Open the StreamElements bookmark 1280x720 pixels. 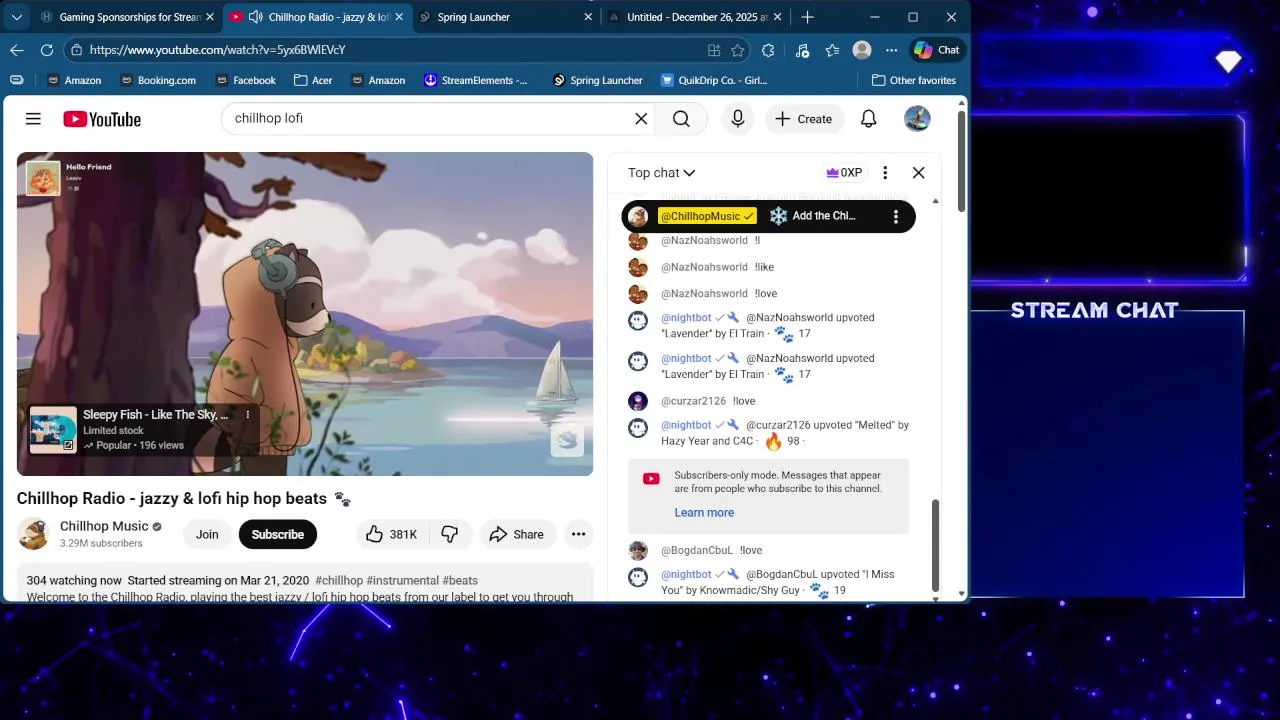[476, 80]
